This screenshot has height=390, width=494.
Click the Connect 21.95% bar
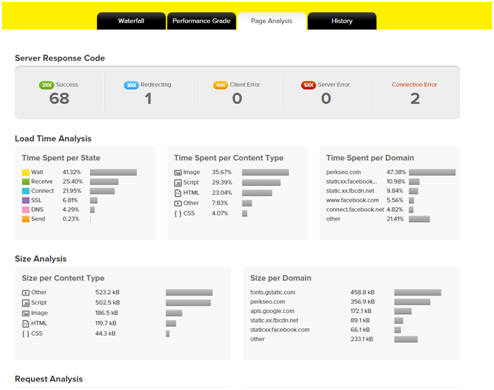point(102,191)
